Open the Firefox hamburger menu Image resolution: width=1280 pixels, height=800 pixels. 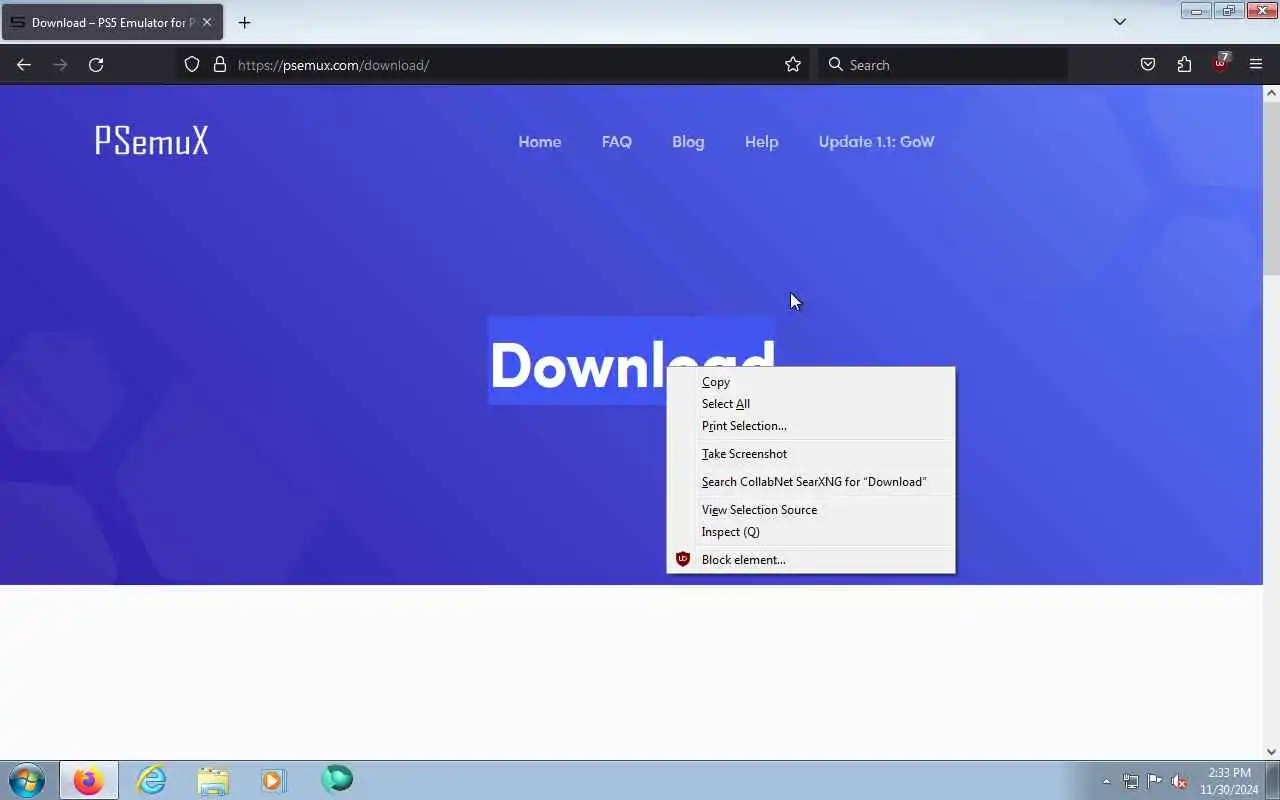pyautogui.click(x=1256, y=65)
